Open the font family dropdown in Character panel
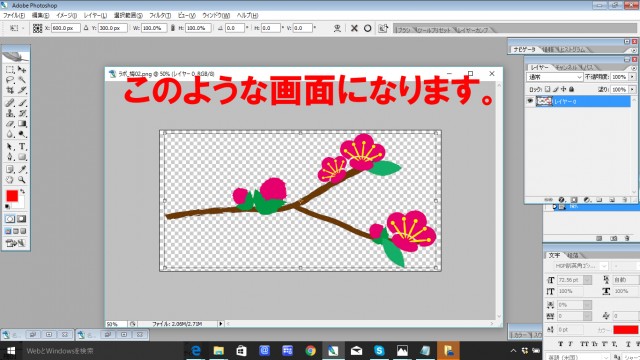The height and width of the screenshot is (360, 640). pyautogui.click(x=603, y=266)
